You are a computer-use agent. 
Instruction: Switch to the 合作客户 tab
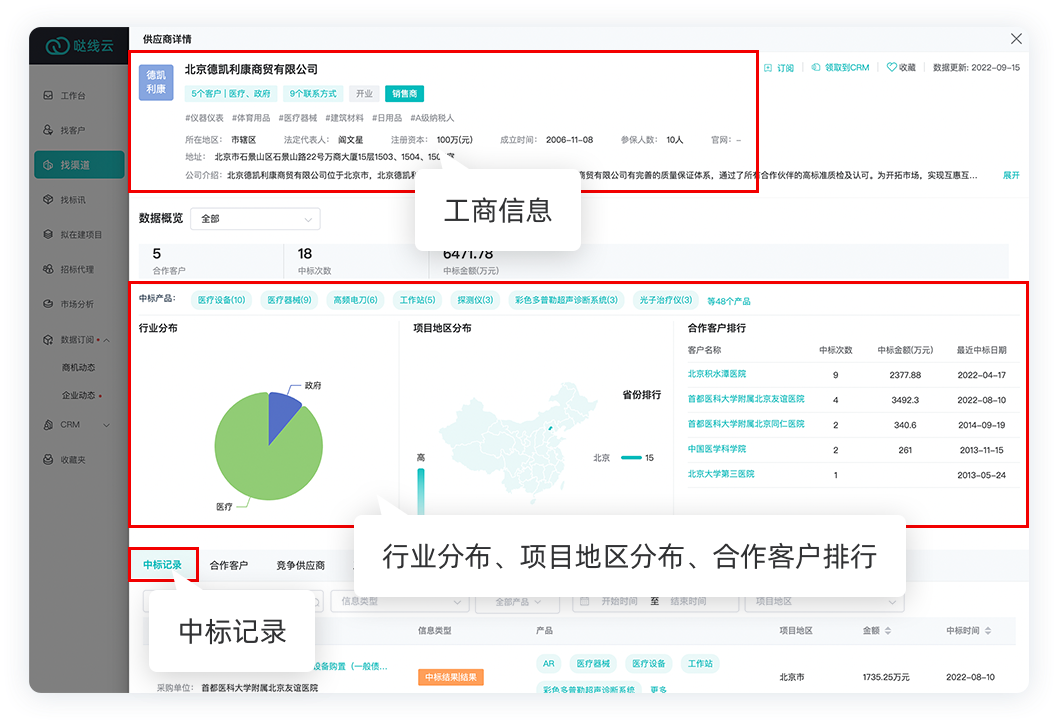click(229, 565)
